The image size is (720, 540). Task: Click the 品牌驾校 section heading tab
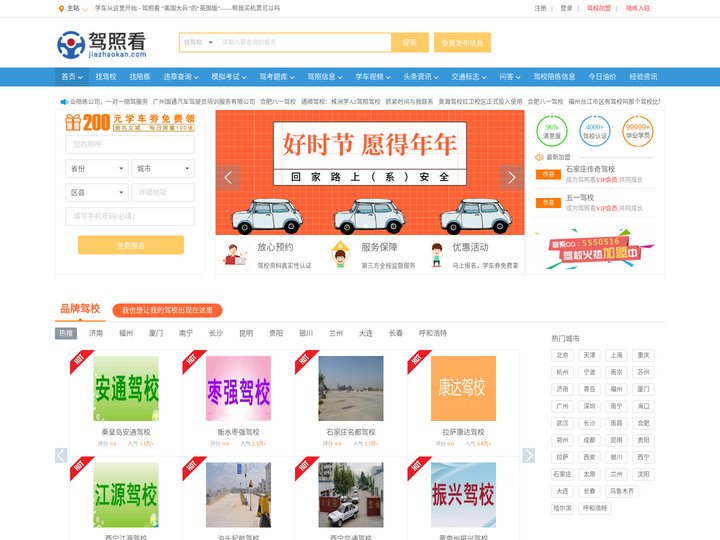point(80,309)
